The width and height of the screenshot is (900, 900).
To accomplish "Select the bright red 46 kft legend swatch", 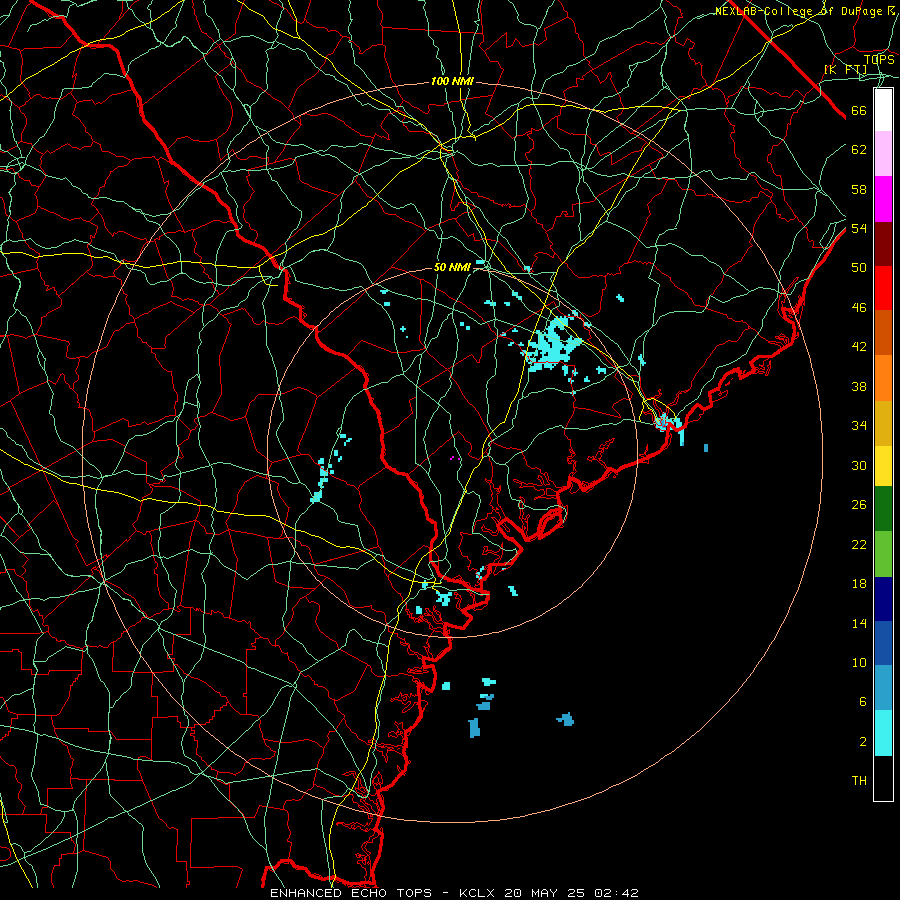I will point(883,288).
